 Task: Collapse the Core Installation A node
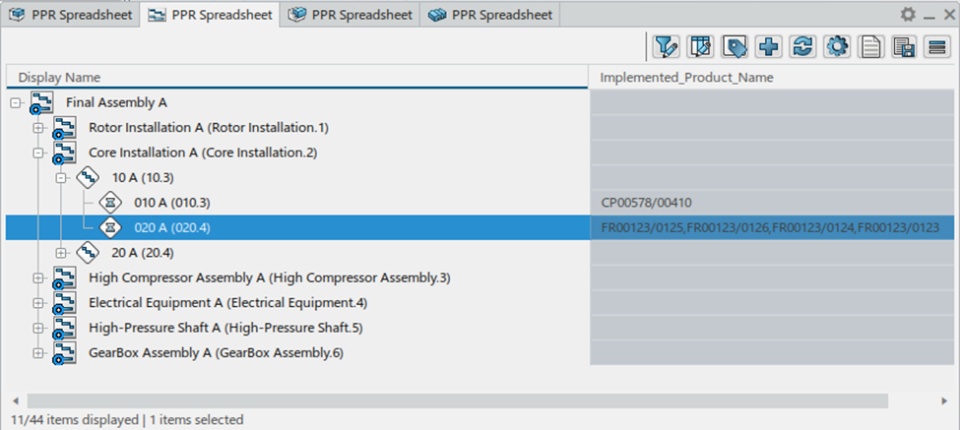pos(39,152)
